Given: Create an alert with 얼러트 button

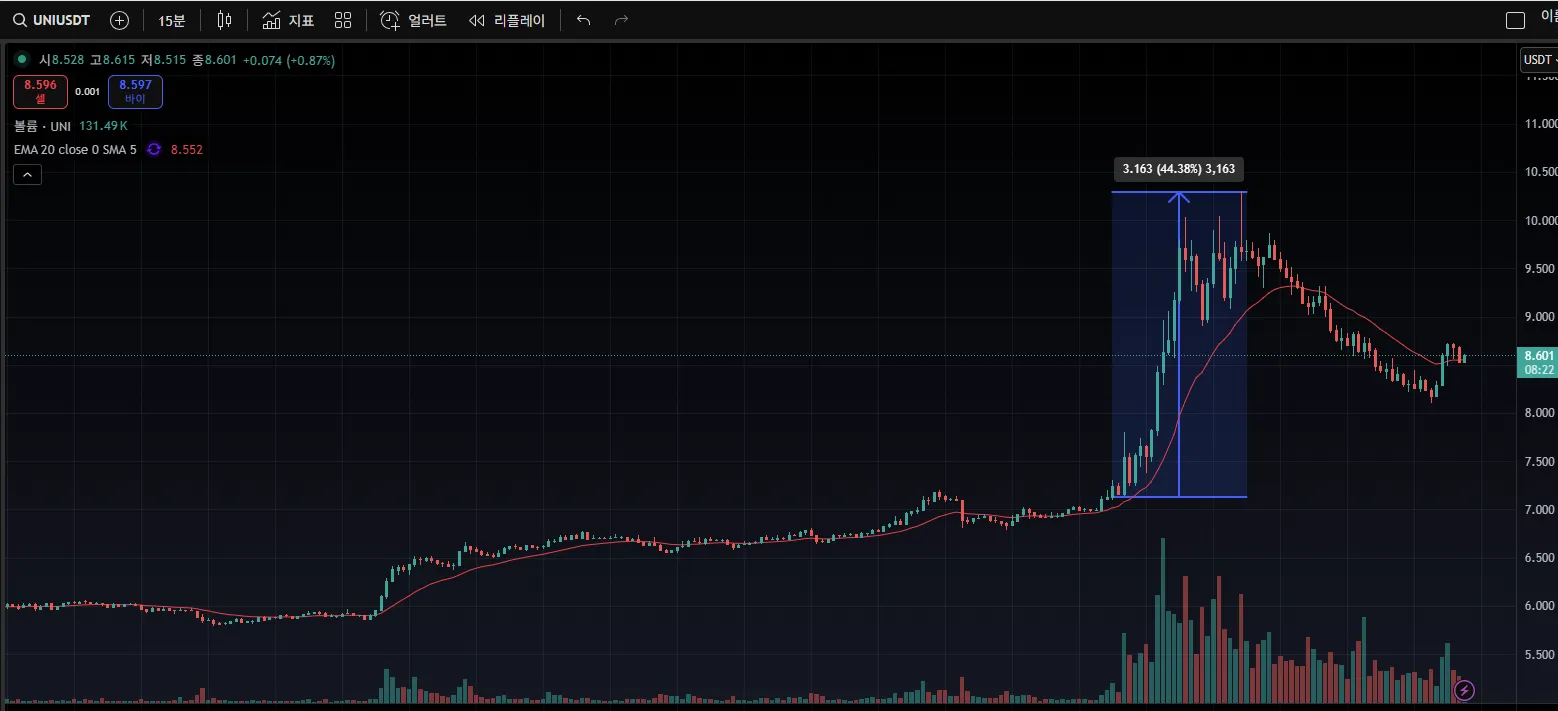Looking at the screenshot, I should tap(413, 20).
